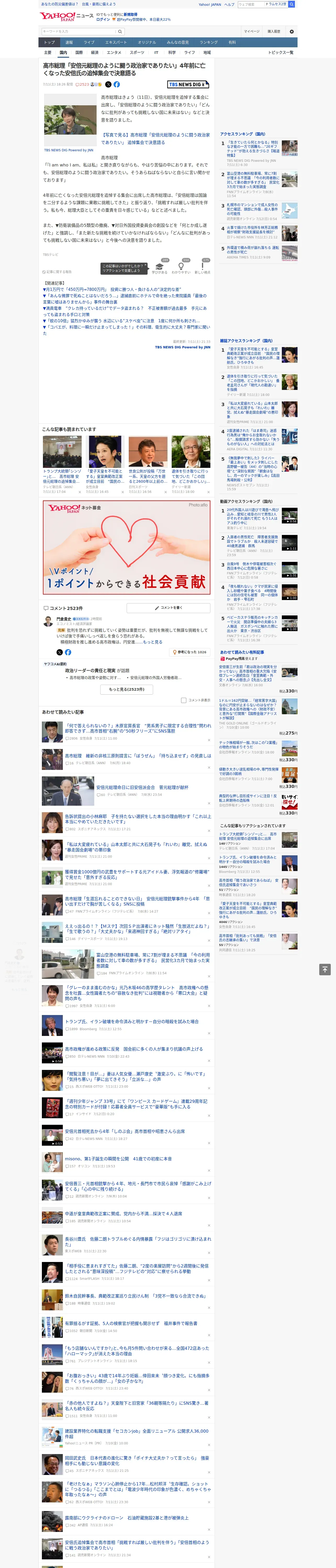This screenshot has width=336, height=1568.
Task: Focus the web search box at top
Action: pyautogui.click(x=251, y=4)
